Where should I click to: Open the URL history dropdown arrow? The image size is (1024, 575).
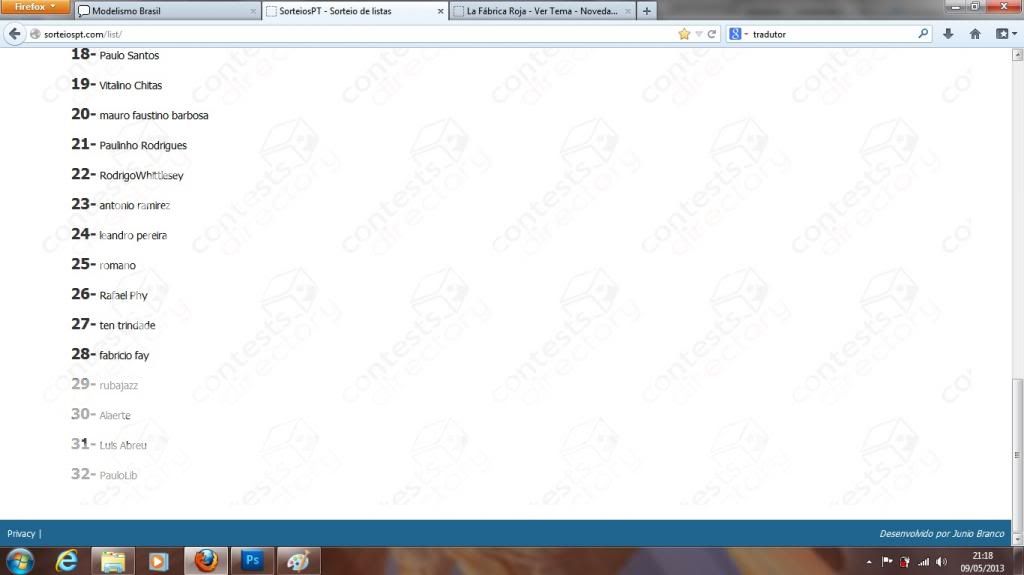click(x=699, y=34)
